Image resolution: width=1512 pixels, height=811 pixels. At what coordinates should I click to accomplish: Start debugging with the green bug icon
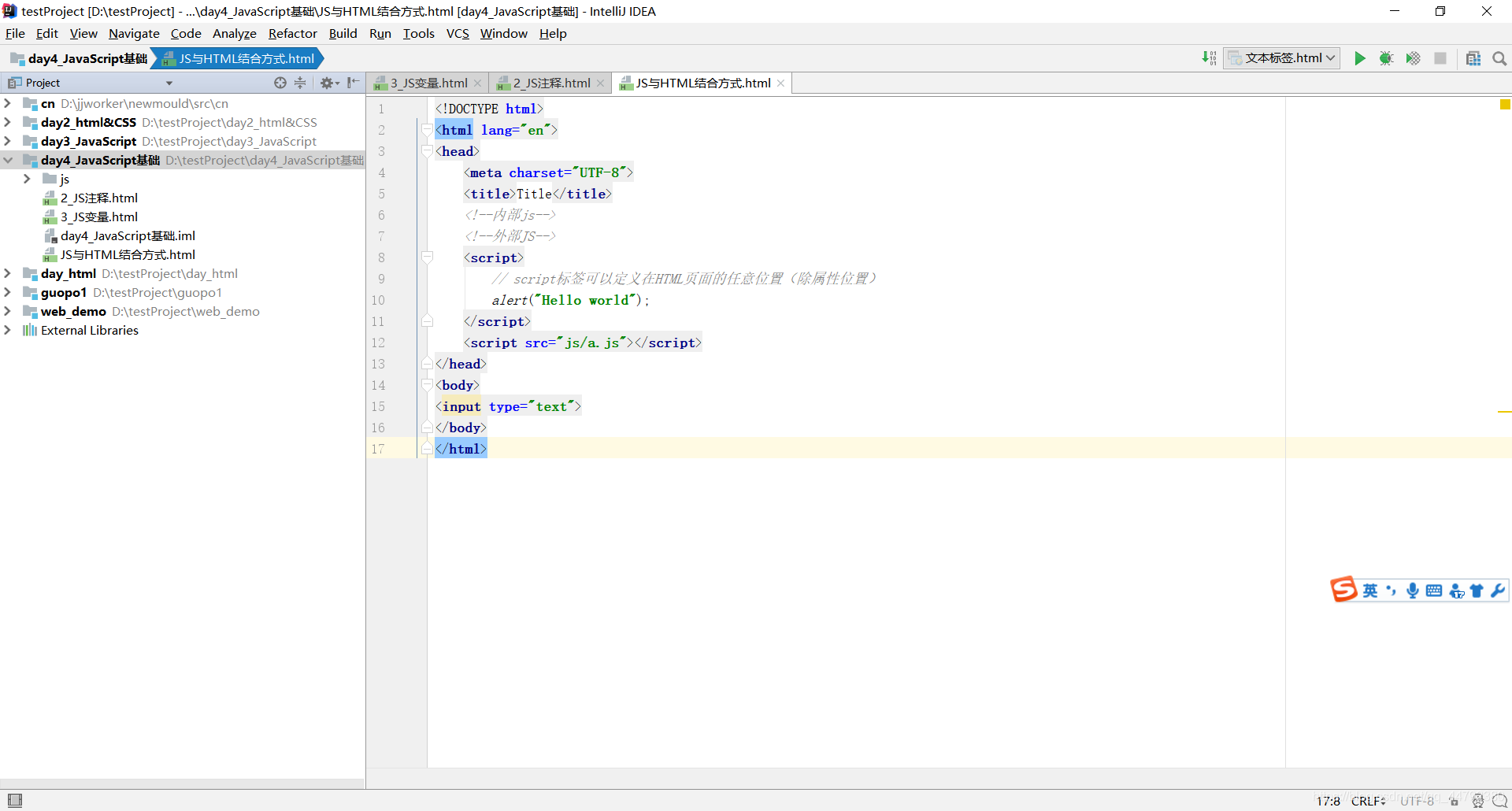(x=1386, y=58)
